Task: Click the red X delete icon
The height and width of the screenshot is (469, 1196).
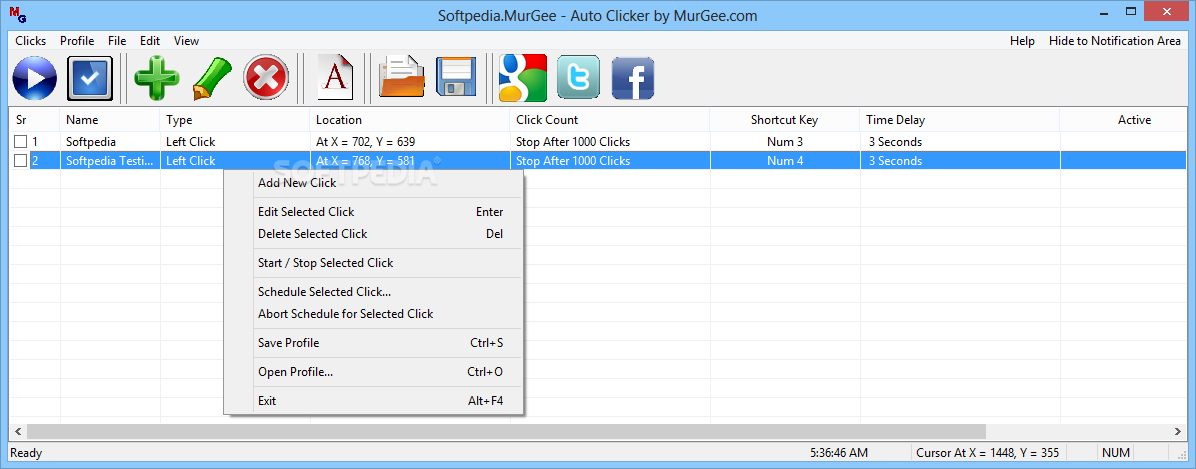Action: pos(265,78)
